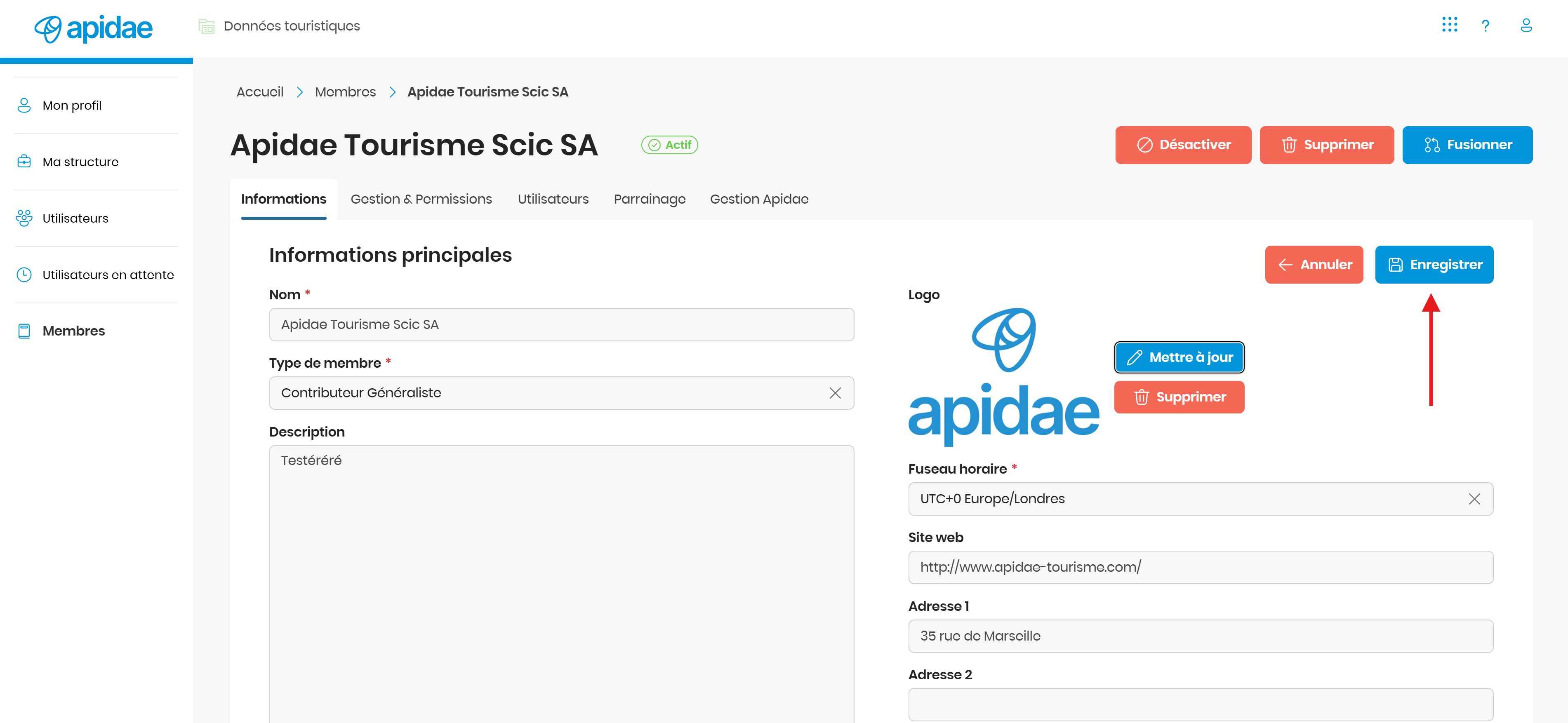Switch to Gestion & Permissions tab
Image resolution: width=1568 pixels, height=723 pixels.
pyautogui.click(x=421, y=199)
